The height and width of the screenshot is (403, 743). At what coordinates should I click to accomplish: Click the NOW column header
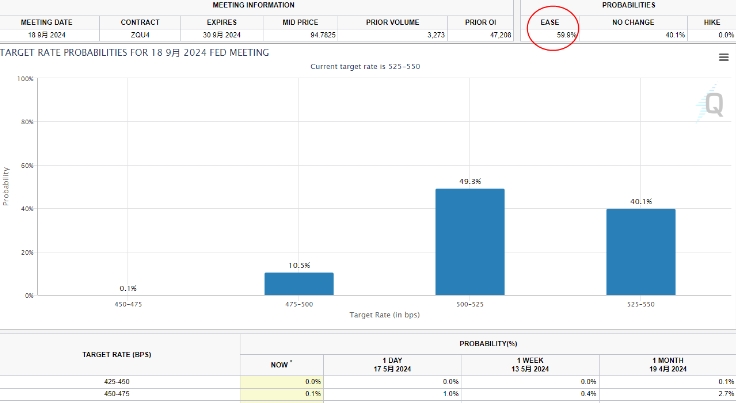(x=281, y=365)
